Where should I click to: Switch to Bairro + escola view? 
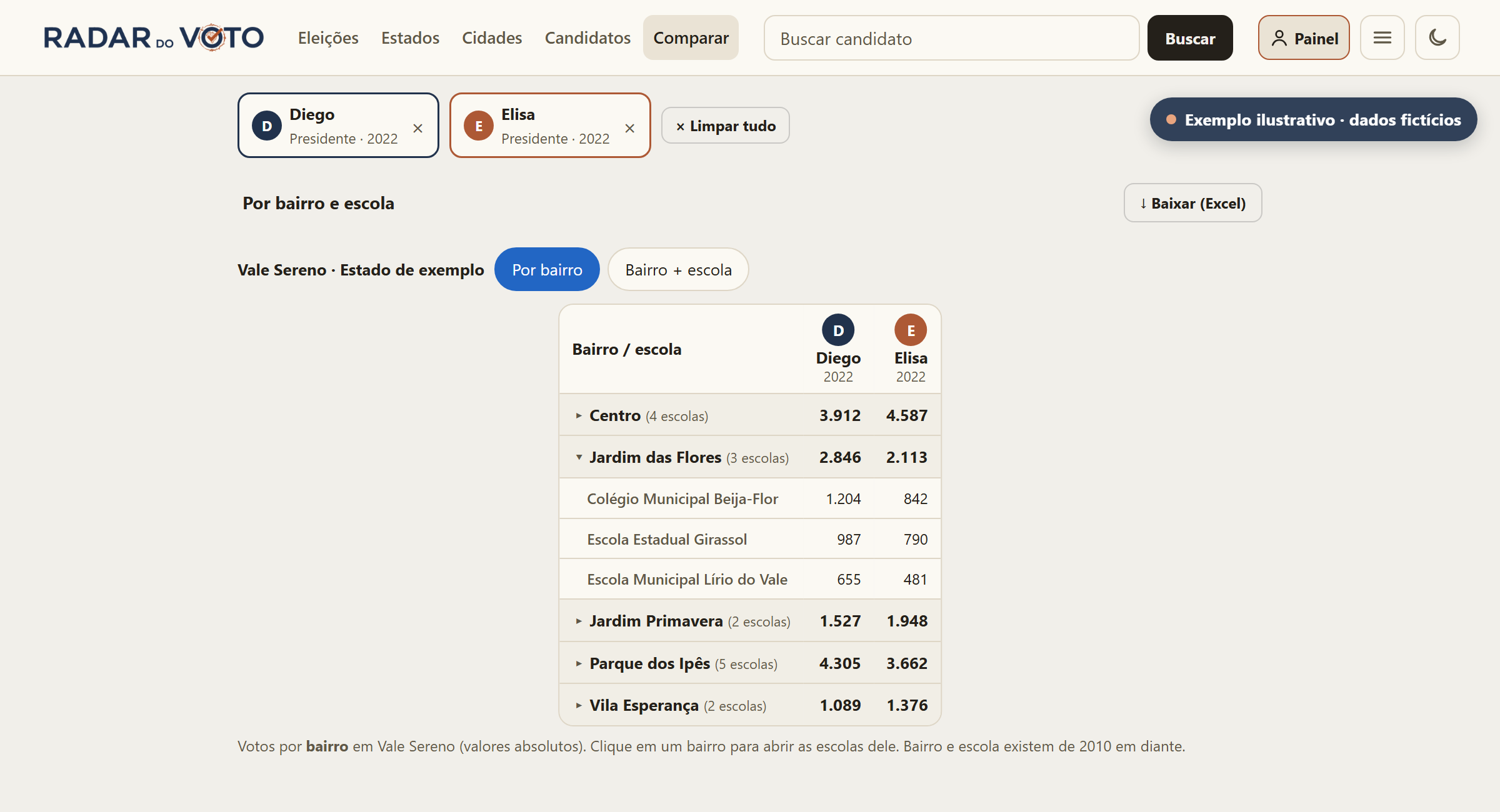[x=678, y=269]
